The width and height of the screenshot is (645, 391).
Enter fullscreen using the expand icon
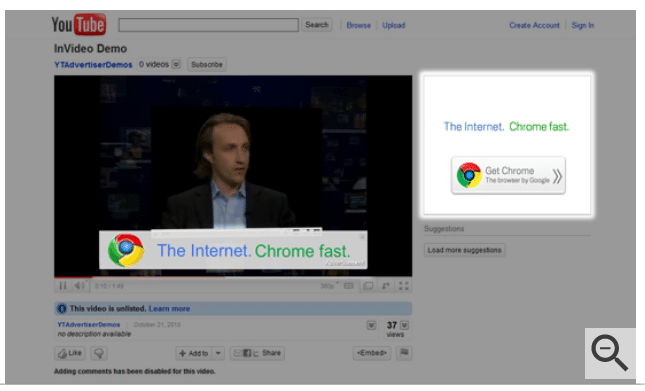tap(404, 286)
